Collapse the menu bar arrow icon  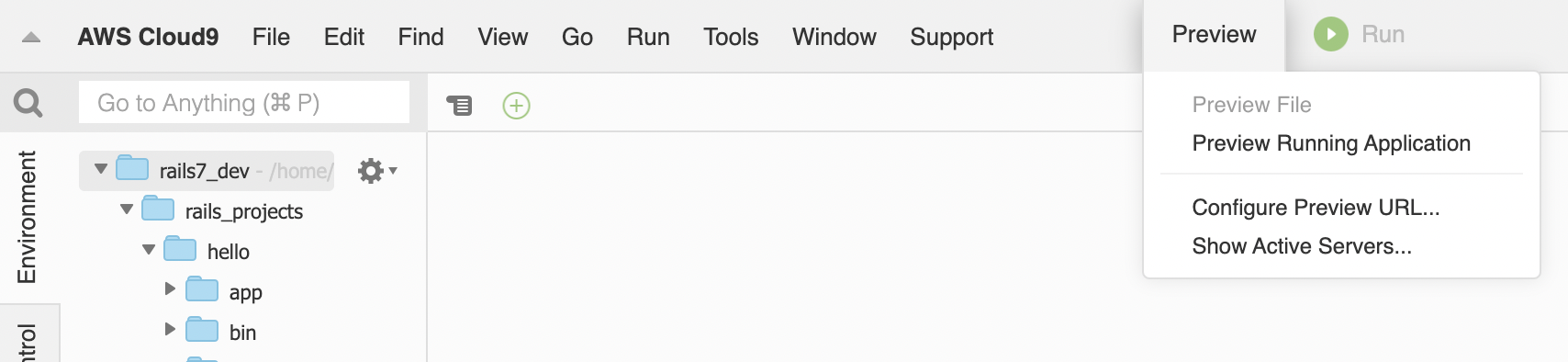point(31,38)
